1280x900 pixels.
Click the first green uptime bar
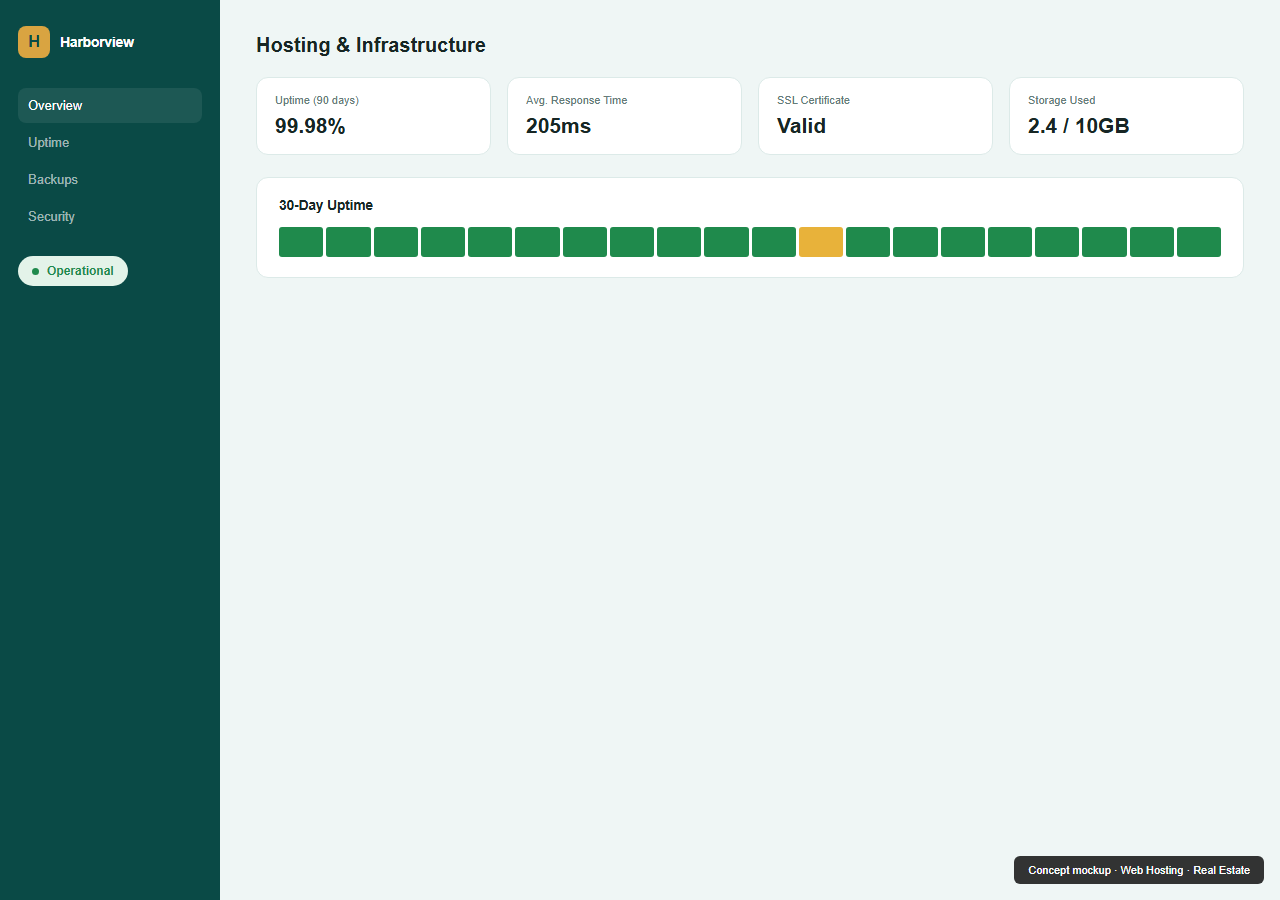pyautogui.click(x=301, y=242)
